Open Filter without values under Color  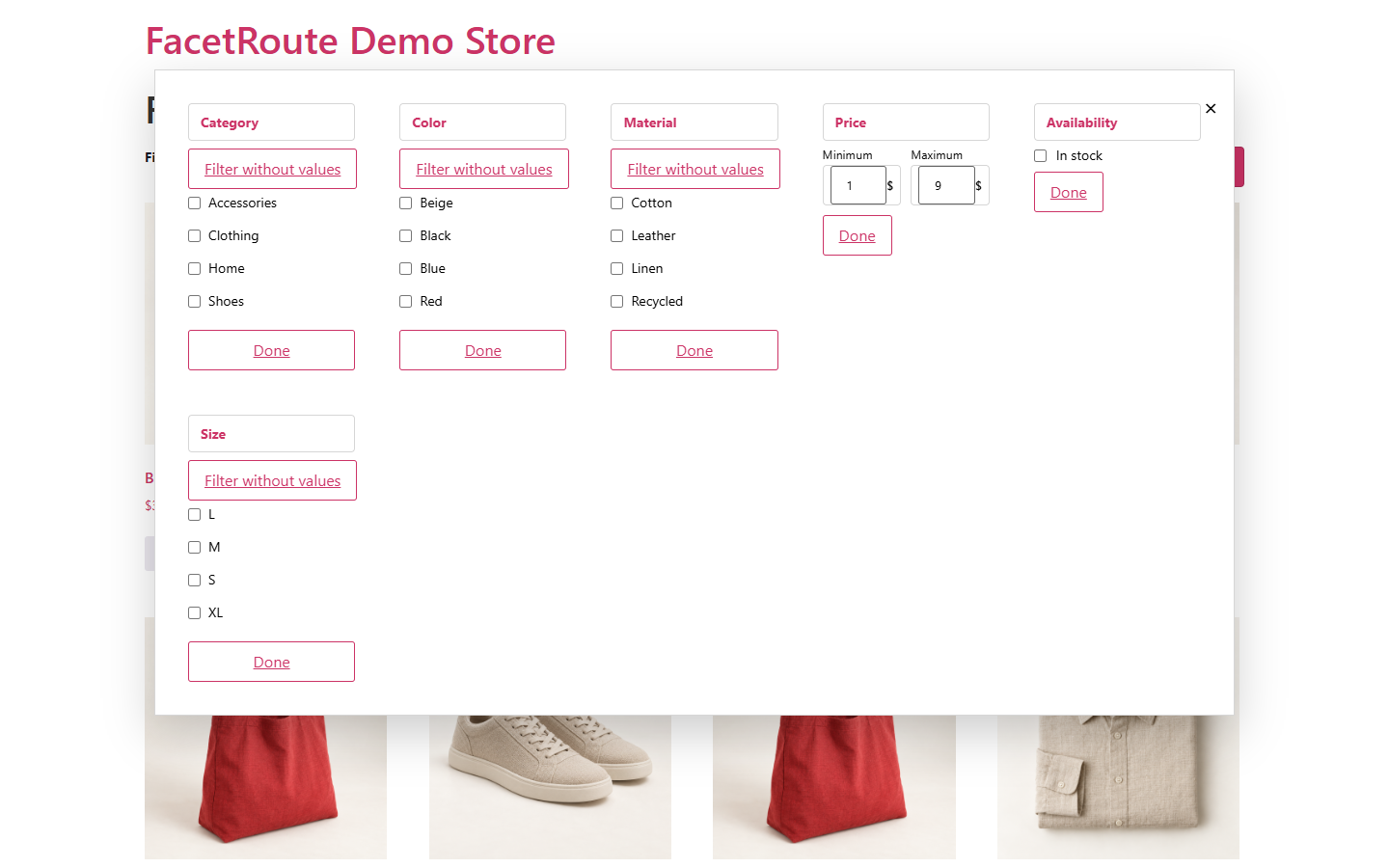pos(484,169)
